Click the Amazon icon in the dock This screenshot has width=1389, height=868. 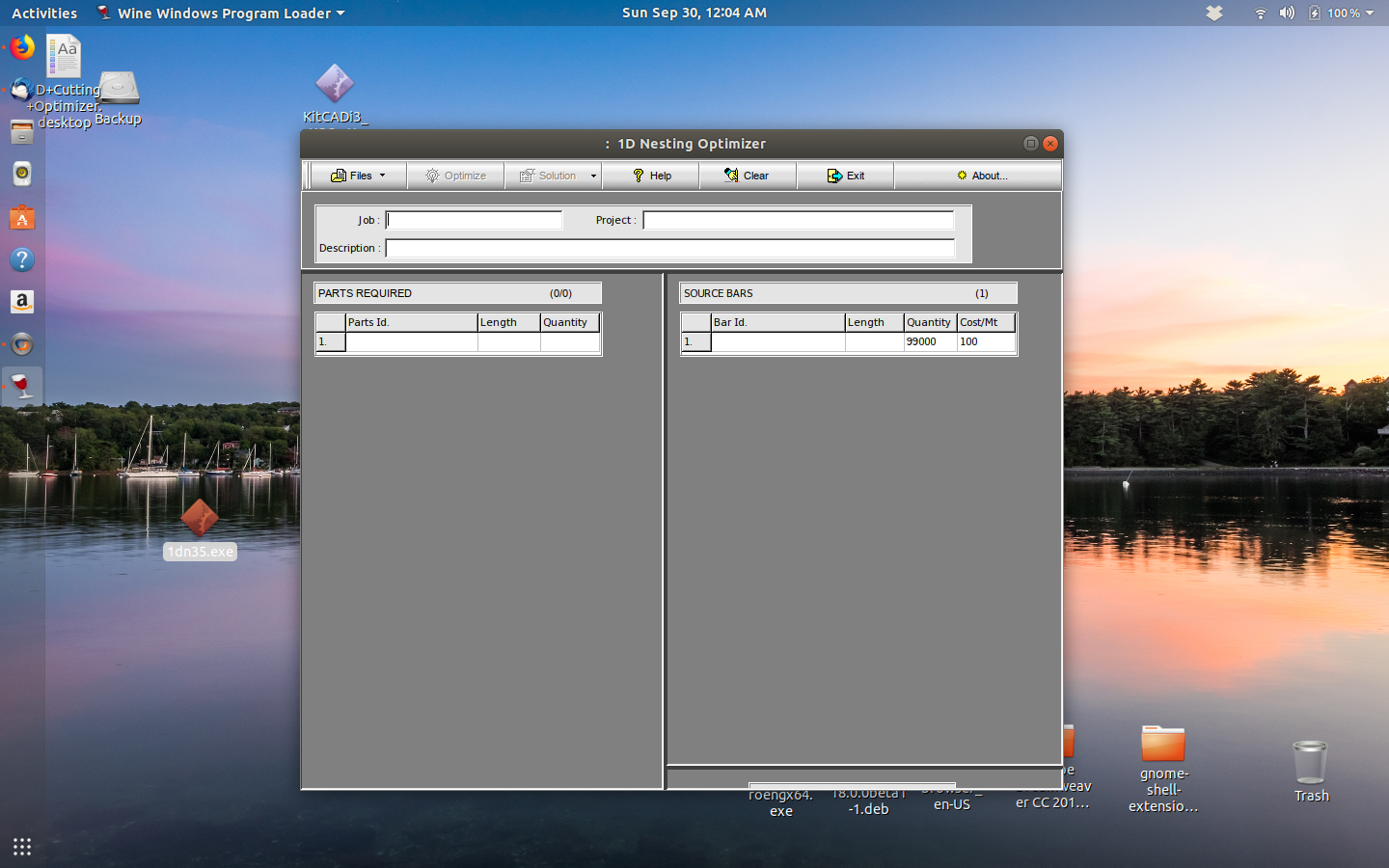coord(21,302)
